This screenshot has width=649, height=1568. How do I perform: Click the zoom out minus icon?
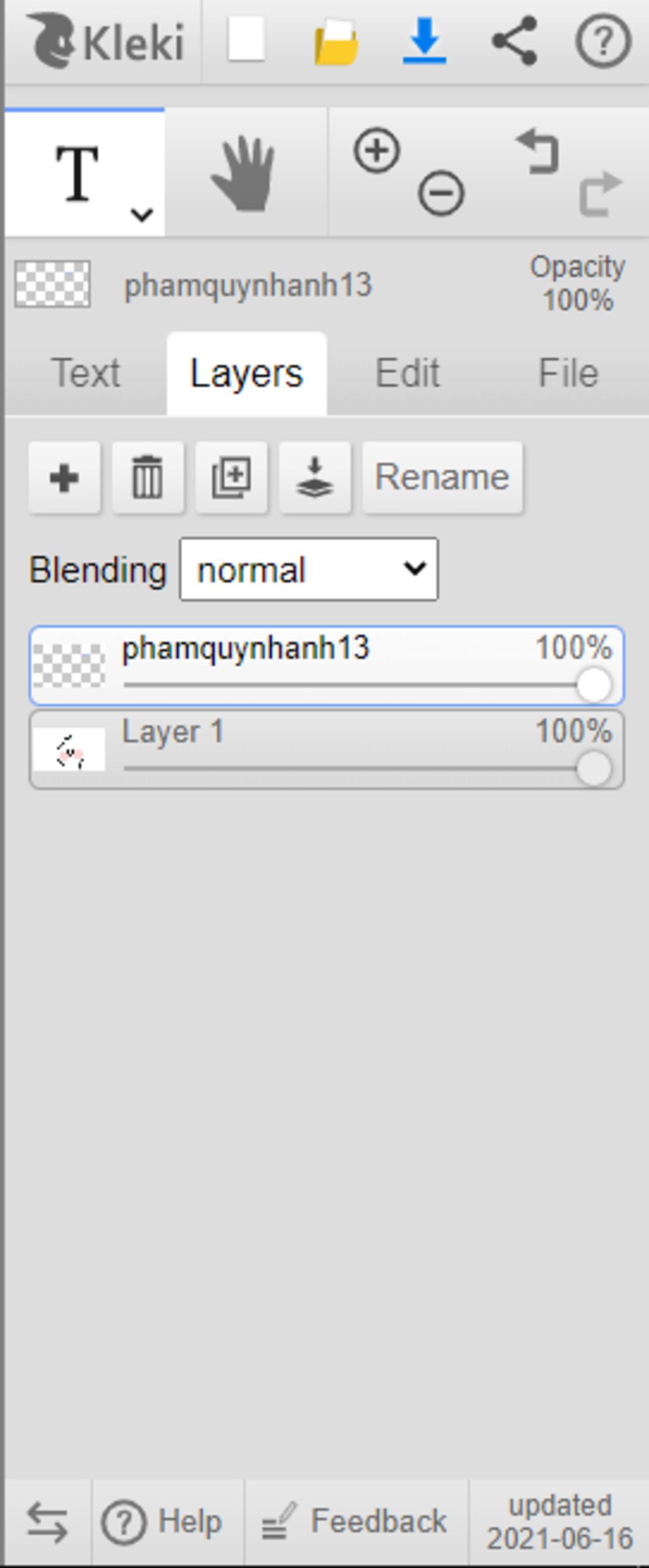click(441, 193)
